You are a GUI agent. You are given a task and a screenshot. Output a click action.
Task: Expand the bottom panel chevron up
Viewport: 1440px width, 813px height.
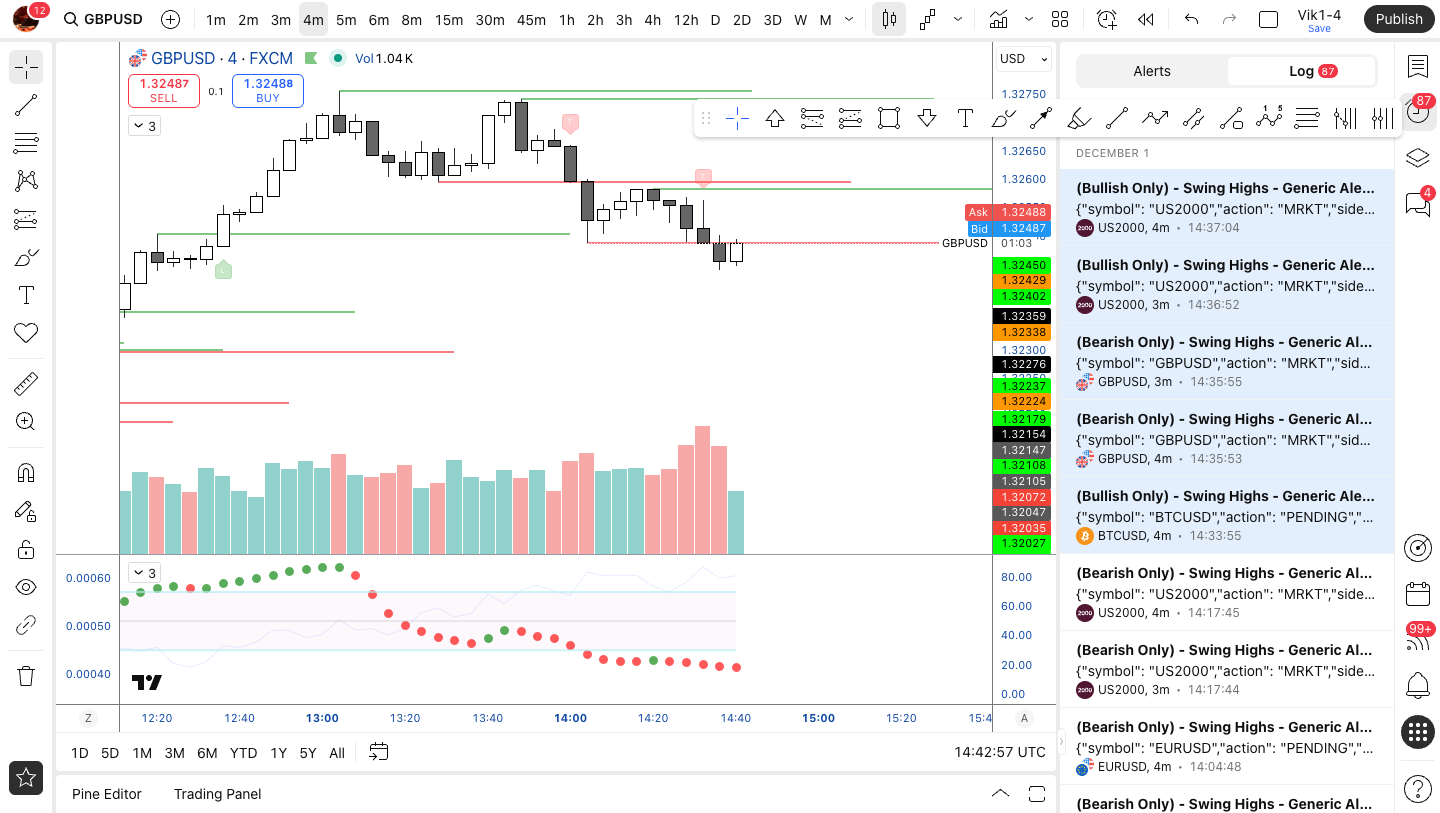1000,794
